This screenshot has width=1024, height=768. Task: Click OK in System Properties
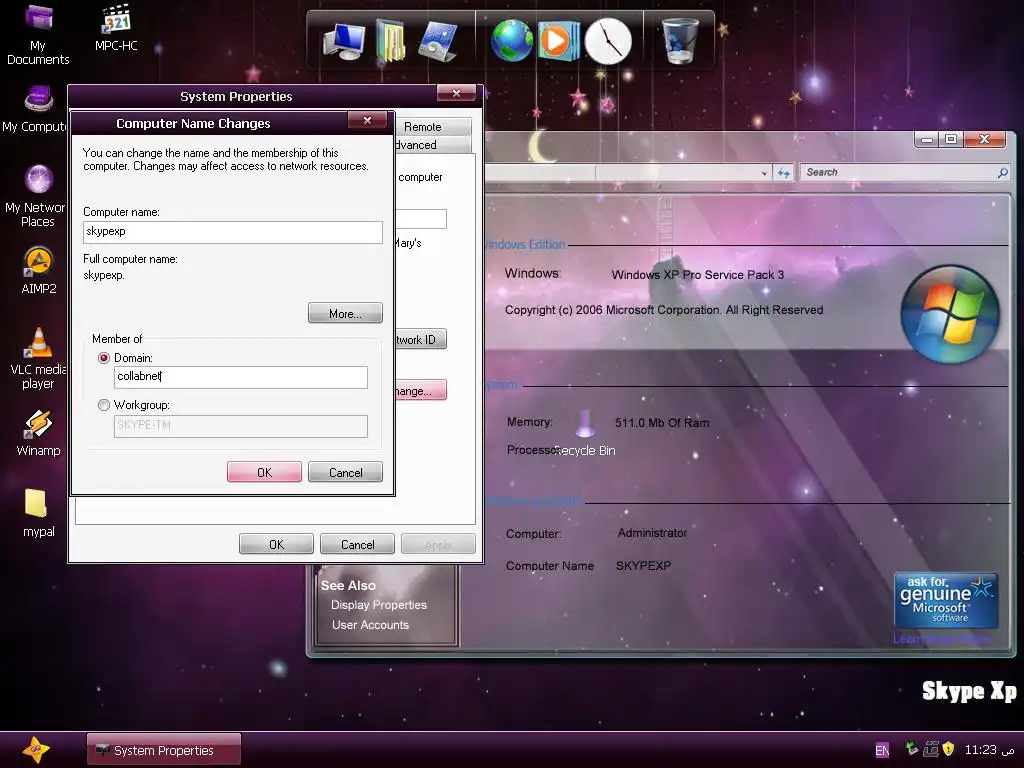pos(276,544)
